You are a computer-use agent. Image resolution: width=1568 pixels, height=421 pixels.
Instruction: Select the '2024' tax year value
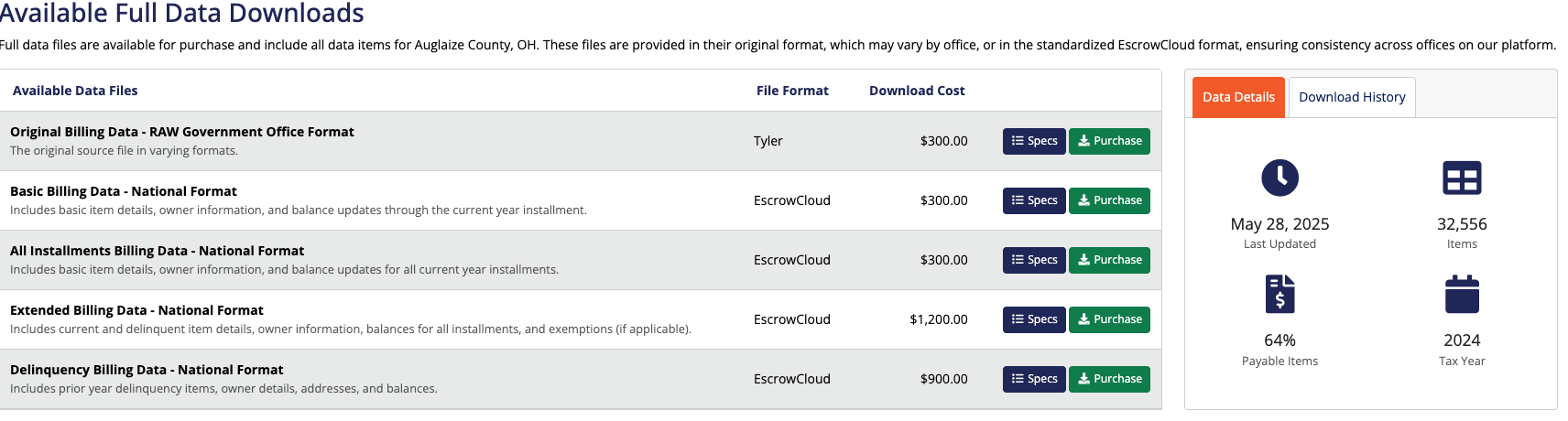tap(1462, 340)
